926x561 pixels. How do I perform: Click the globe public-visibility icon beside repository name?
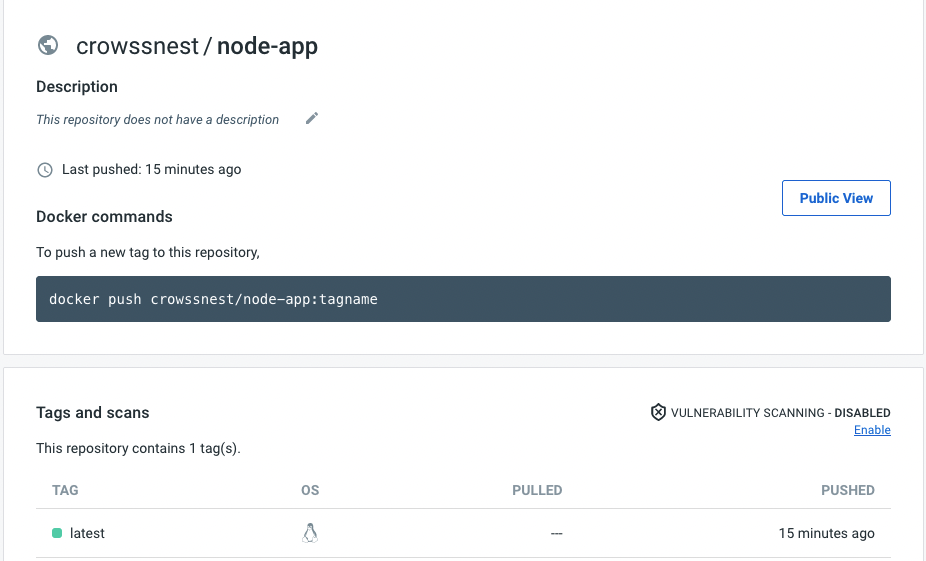48,45
